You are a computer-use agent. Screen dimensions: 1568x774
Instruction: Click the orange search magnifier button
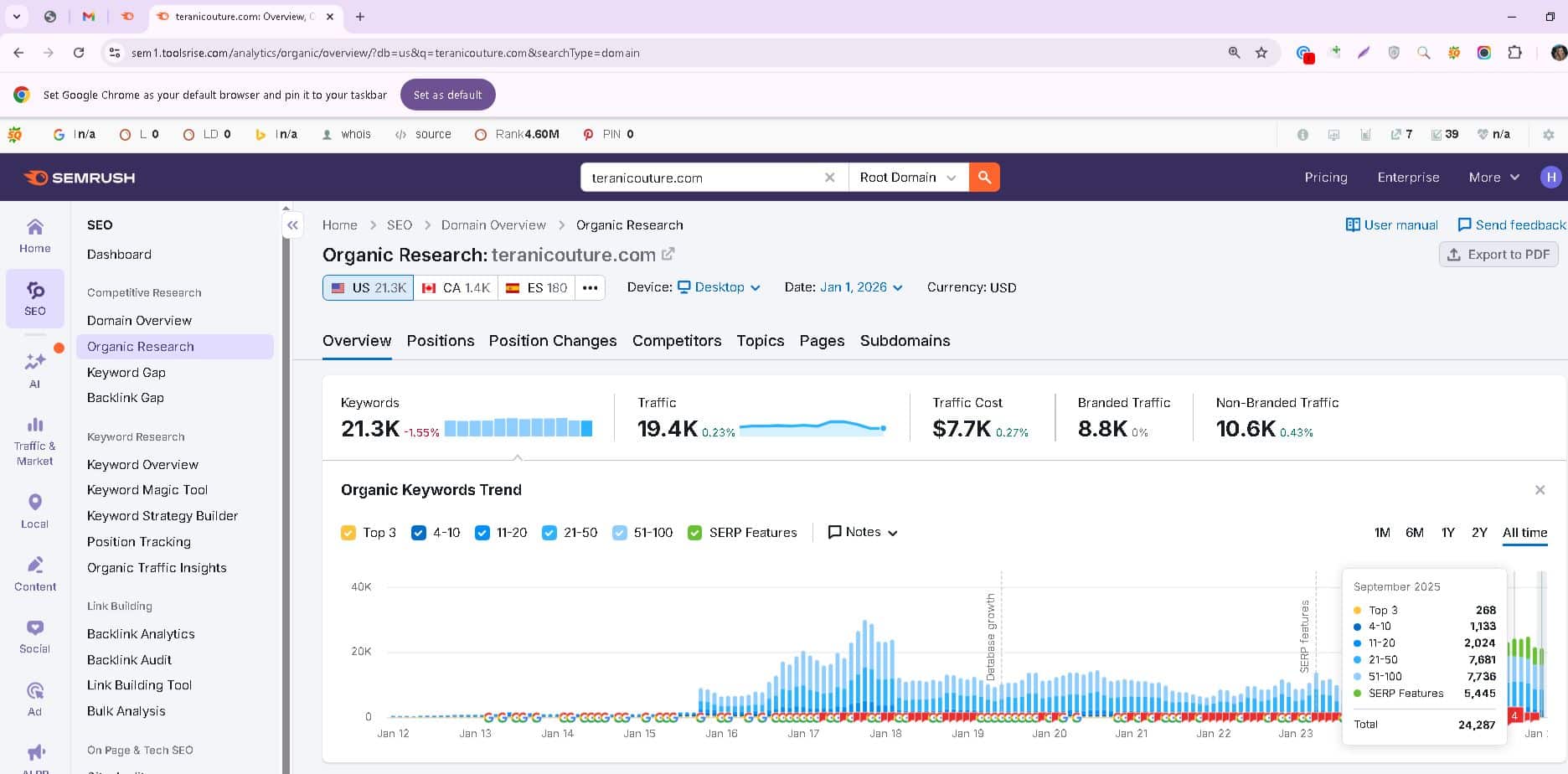(984, 178)
